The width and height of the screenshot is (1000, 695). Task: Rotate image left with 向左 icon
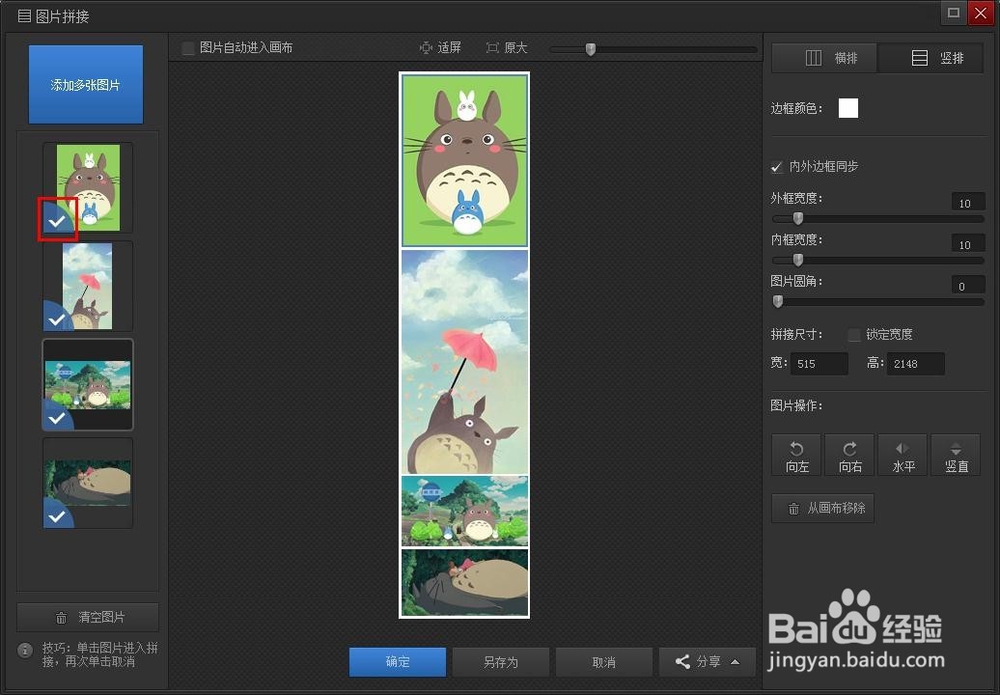pos(796,455)
